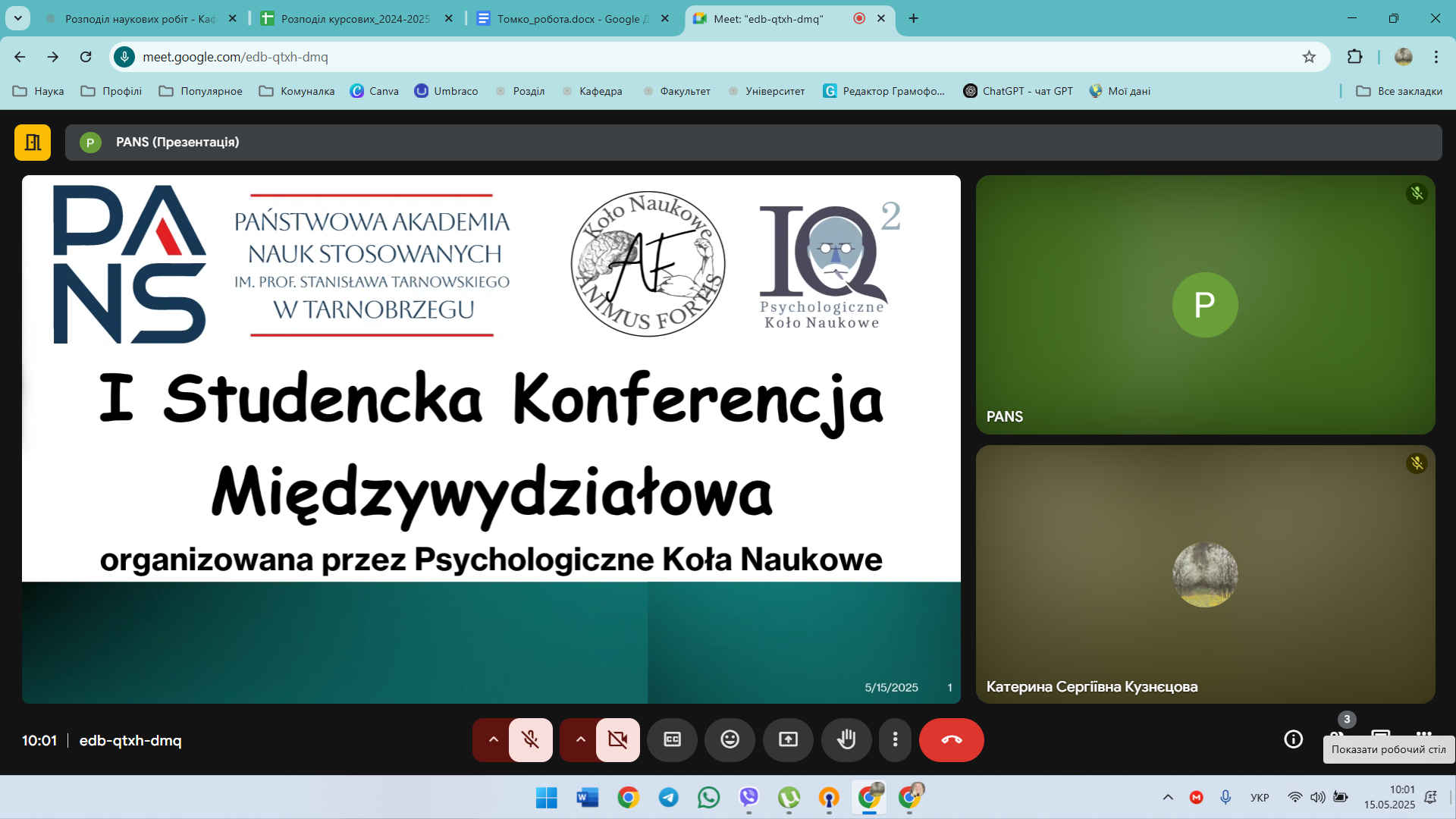Turn on closed captions
The height and width of the screenshot is (819, 1456).
pyautogui.click(x=672, y=739)
